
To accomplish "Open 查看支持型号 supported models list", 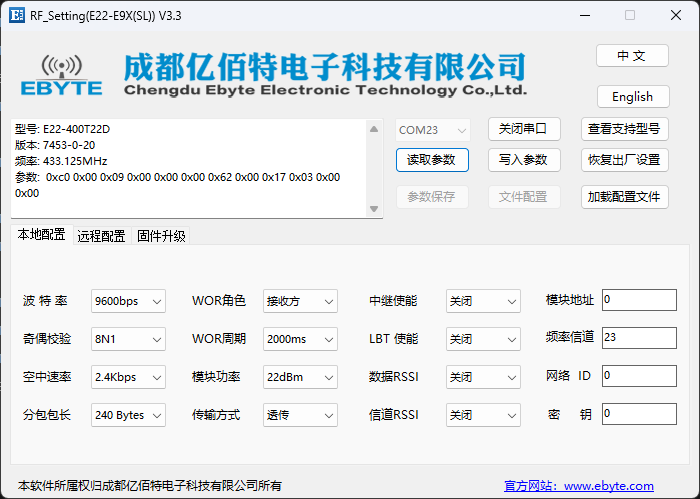I will pos(624,129).
